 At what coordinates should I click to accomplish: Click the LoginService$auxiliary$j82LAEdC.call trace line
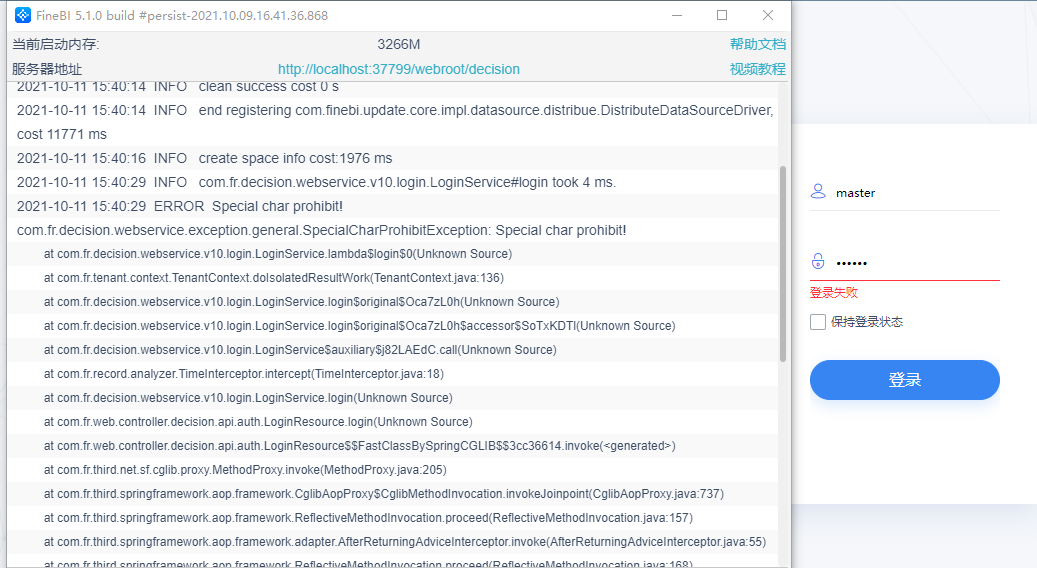pos(300,350)
